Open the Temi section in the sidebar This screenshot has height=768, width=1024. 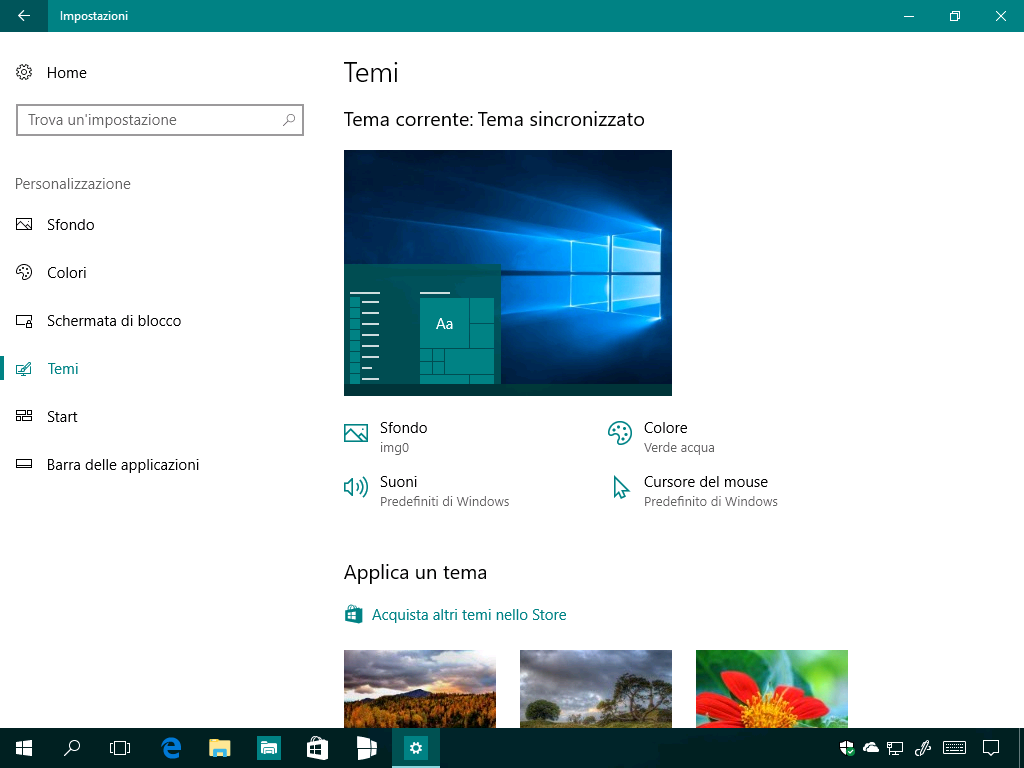click(63, 369)
